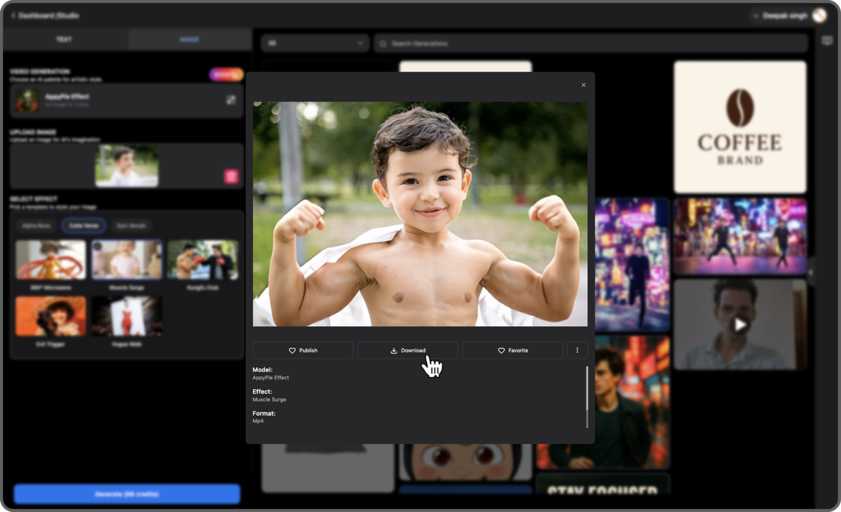Choose the 360° Microwave effect thumbnail
This screenshot has width=841, height=512.
coord(50,260)
